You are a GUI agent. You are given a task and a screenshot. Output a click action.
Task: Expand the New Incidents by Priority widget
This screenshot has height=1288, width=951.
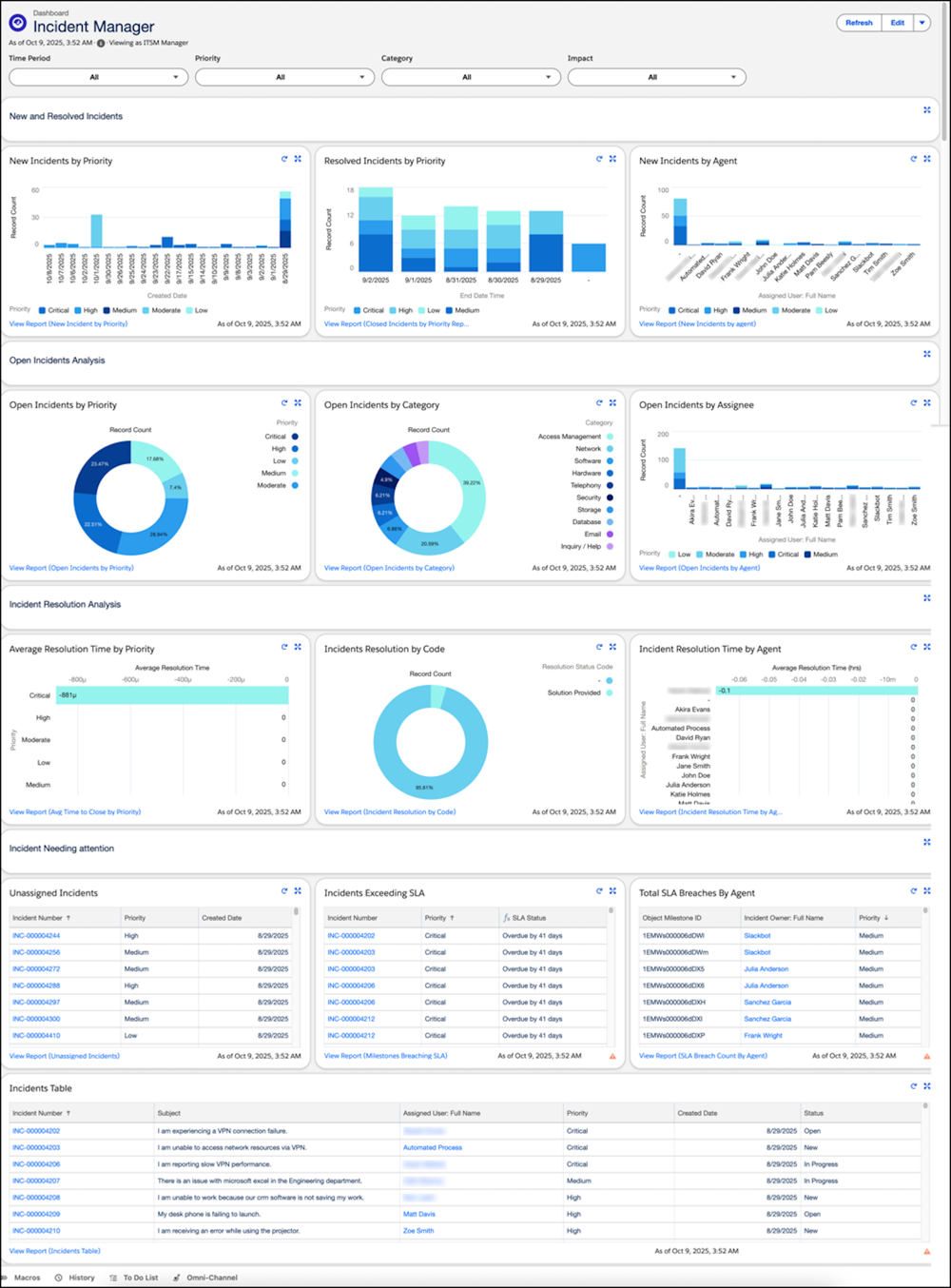(x=298, y=159)
